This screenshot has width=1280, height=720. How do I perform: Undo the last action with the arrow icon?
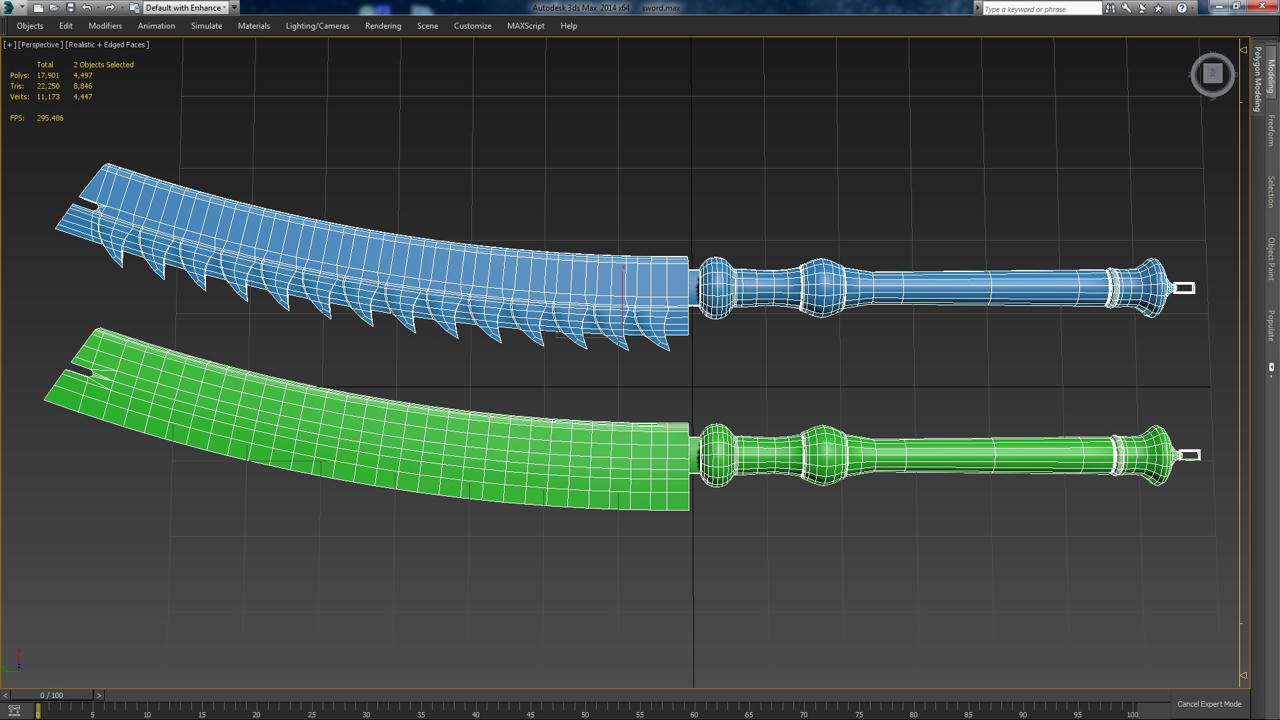(x=86, y=8)
